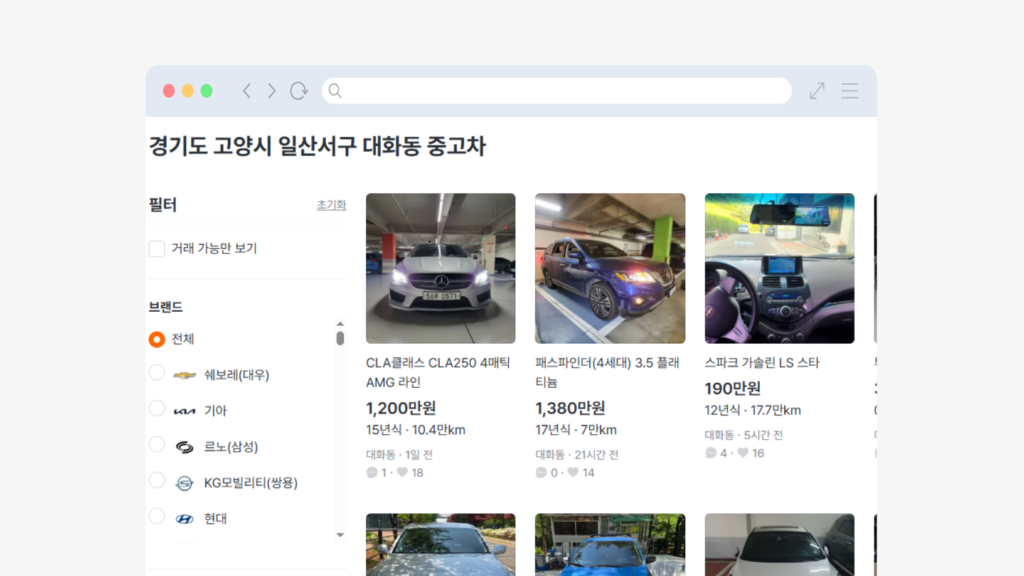Select the 쉐보레(대우) radio button
Image resolution: width=1024 pixels, height=576 pixels.
pyautogui.click(x=157, y=372)
